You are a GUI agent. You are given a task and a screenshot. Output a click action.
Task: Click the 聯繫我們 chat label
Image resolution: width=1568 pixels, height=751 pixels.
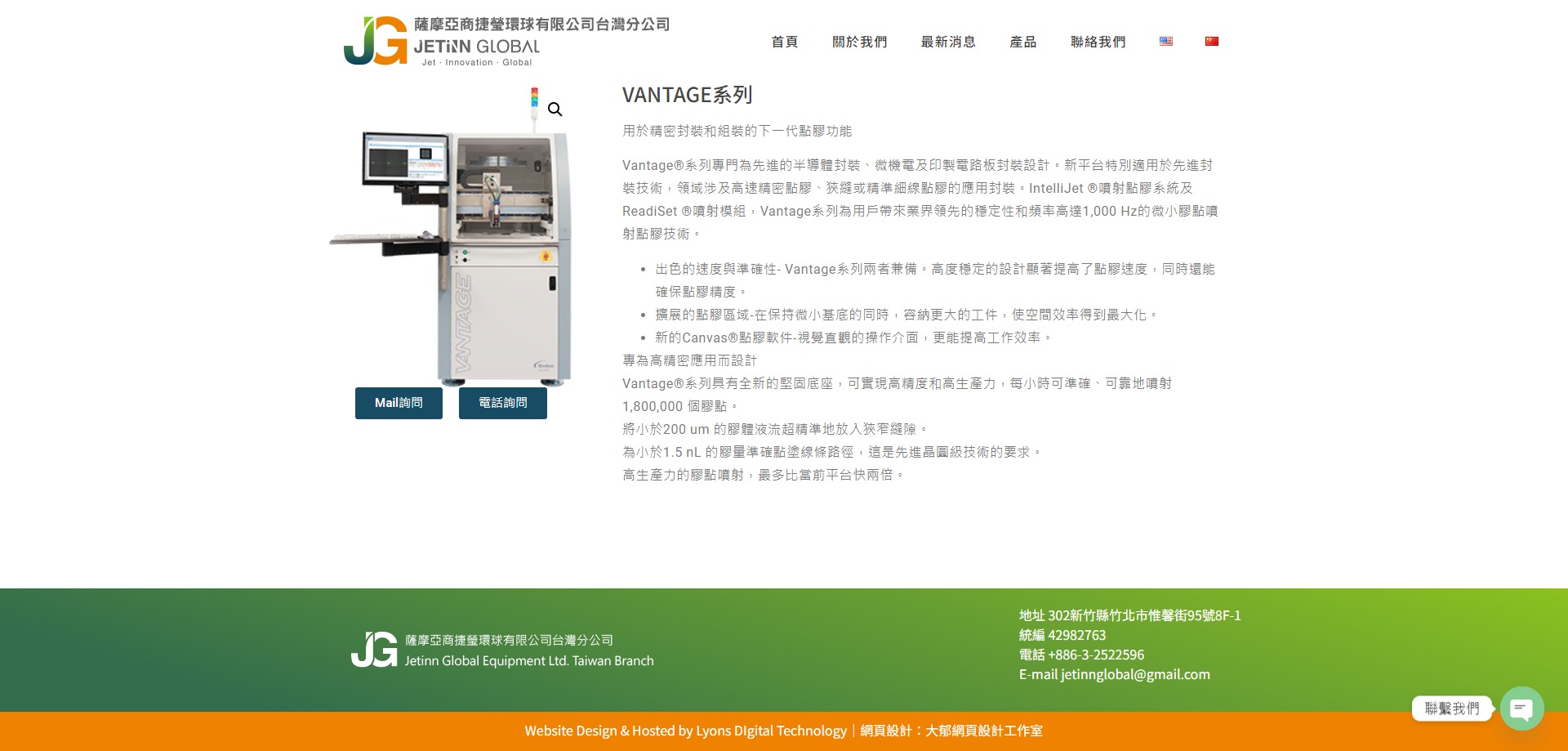tap(1451, 709)
